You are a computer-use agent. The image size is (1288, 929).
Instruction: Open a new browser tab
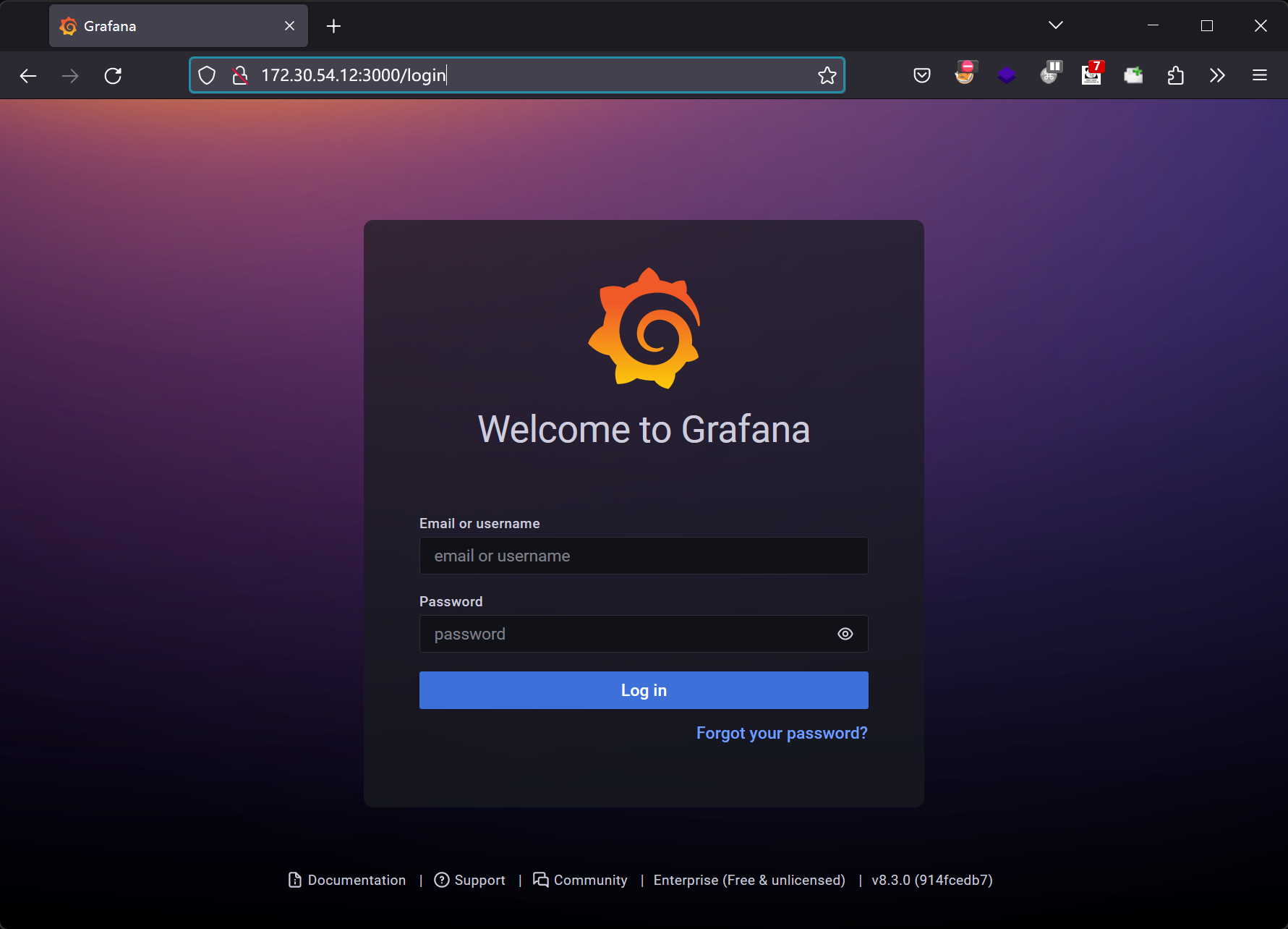(x=333, y=26)
